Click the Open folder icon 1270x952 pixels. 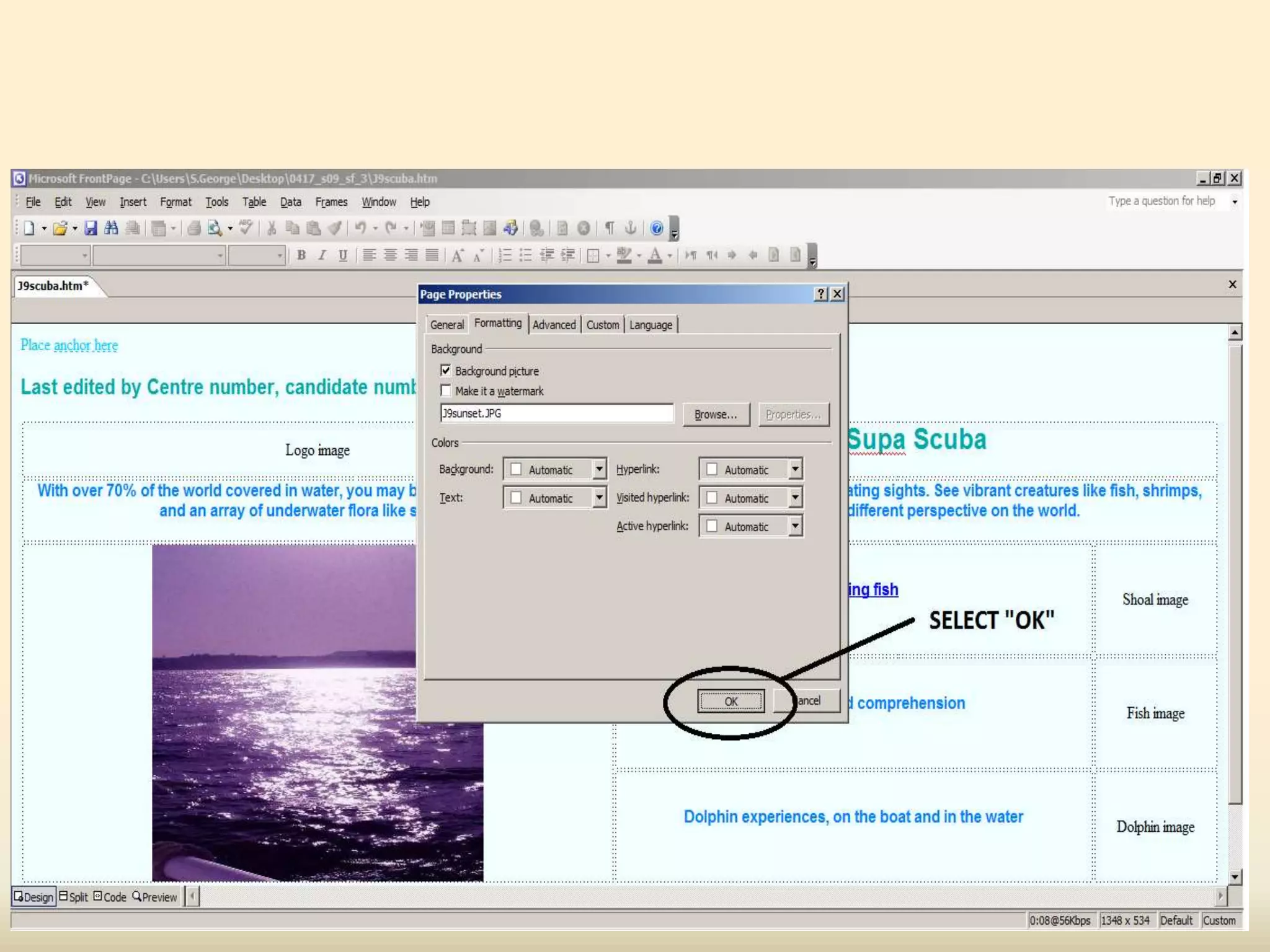(60, 229)
